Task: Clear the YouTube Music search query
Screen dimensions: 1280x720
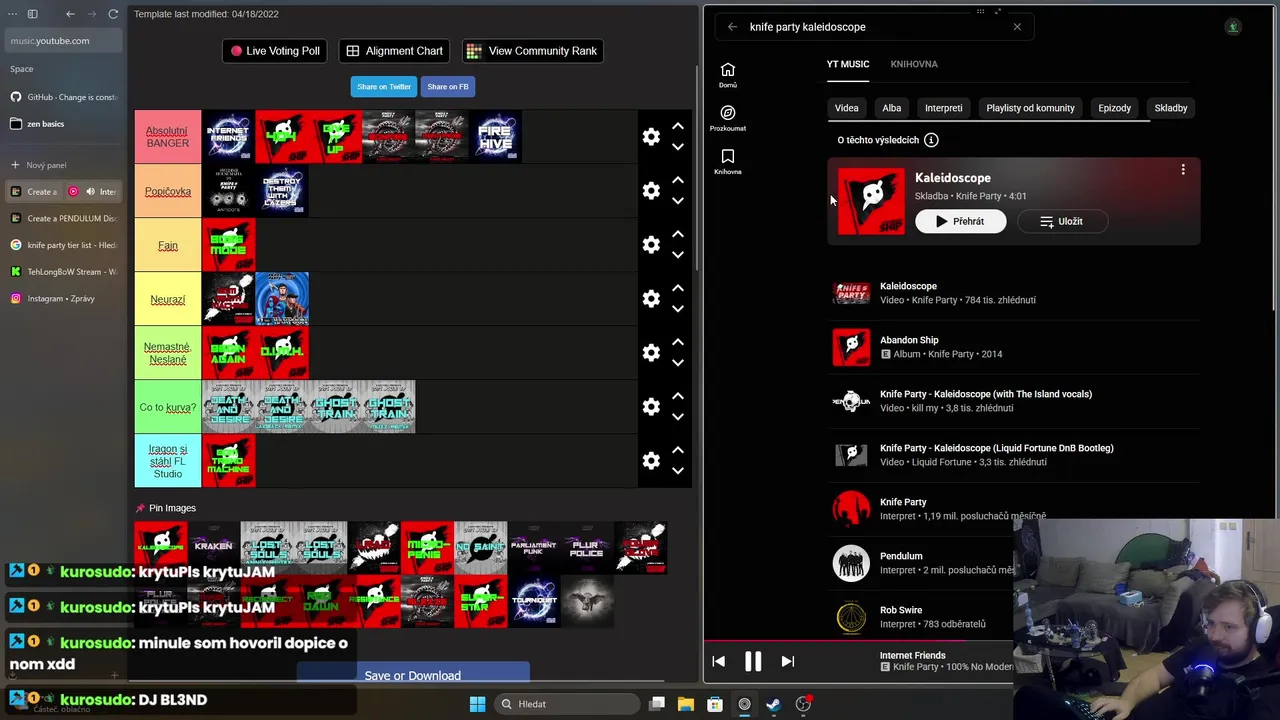Action: (1017, 27)
